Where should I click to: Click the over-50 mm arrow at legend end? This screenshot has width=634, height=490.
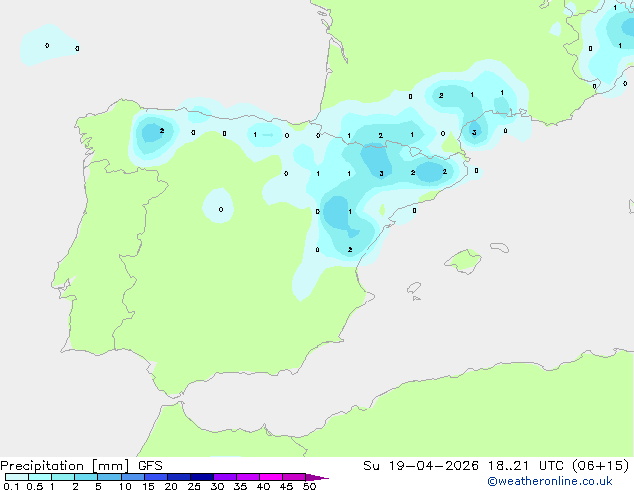click(317, 477)
